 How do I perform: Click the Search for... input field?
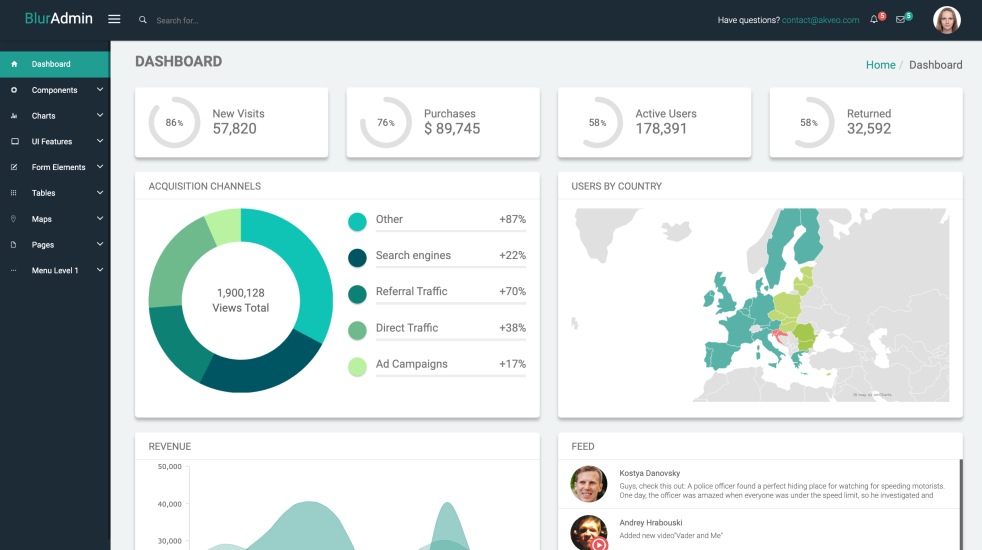(220, 20)
